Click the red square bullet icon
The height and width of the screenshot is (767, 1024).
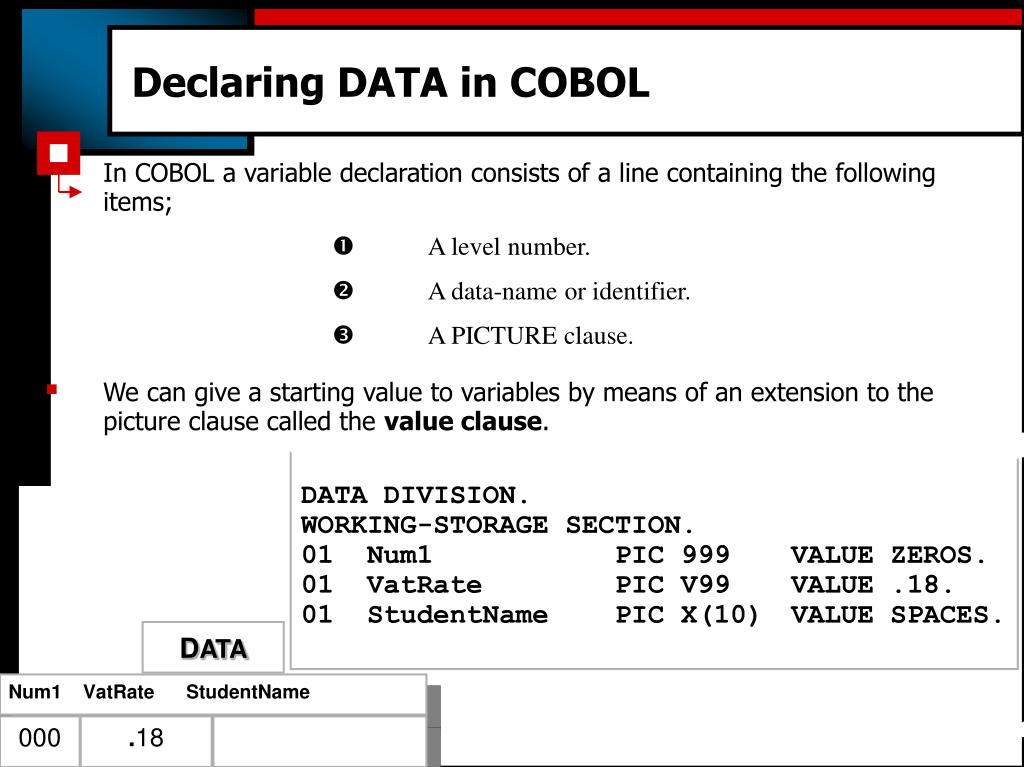[58, 153]
